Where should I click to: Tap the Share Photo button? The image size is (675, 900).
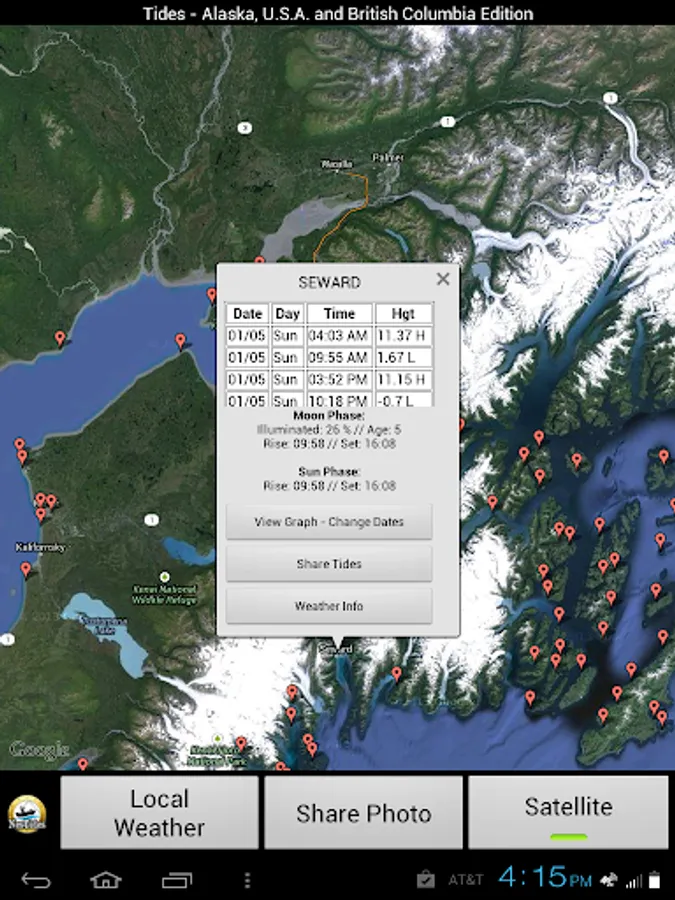point(363,813)
